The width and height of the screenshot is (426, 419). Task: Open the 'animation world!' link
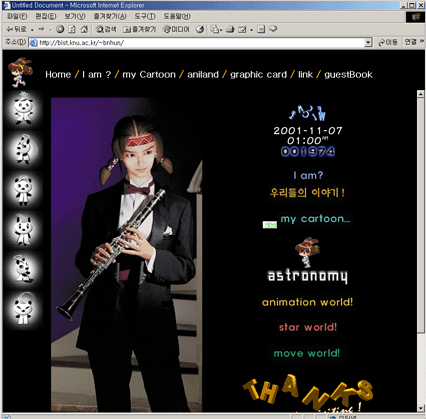click(x=307, y=302)
